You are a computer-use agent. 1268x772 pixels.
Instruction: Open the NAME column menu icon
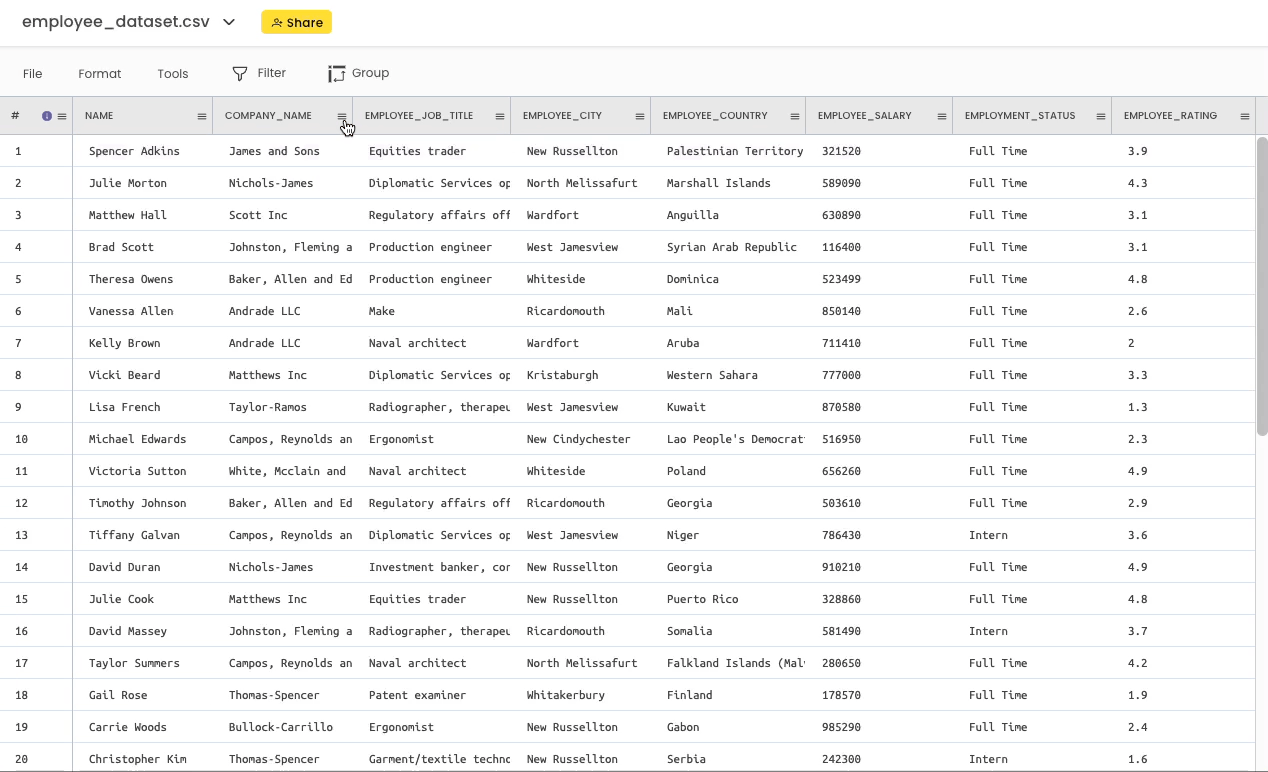click(202, 117)
